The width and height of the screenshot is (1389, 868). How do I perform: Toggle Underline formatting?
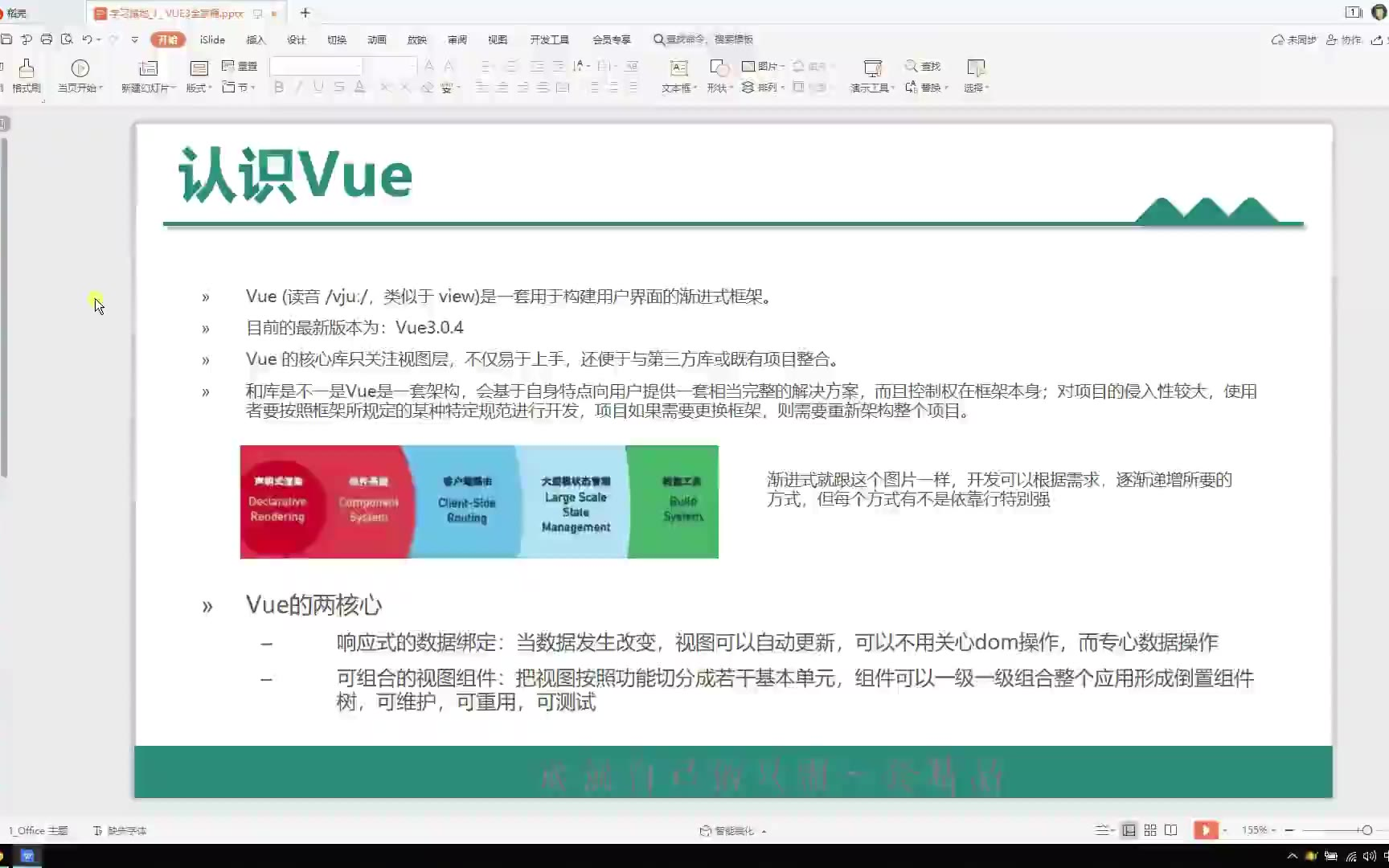[x=319, y=87]
